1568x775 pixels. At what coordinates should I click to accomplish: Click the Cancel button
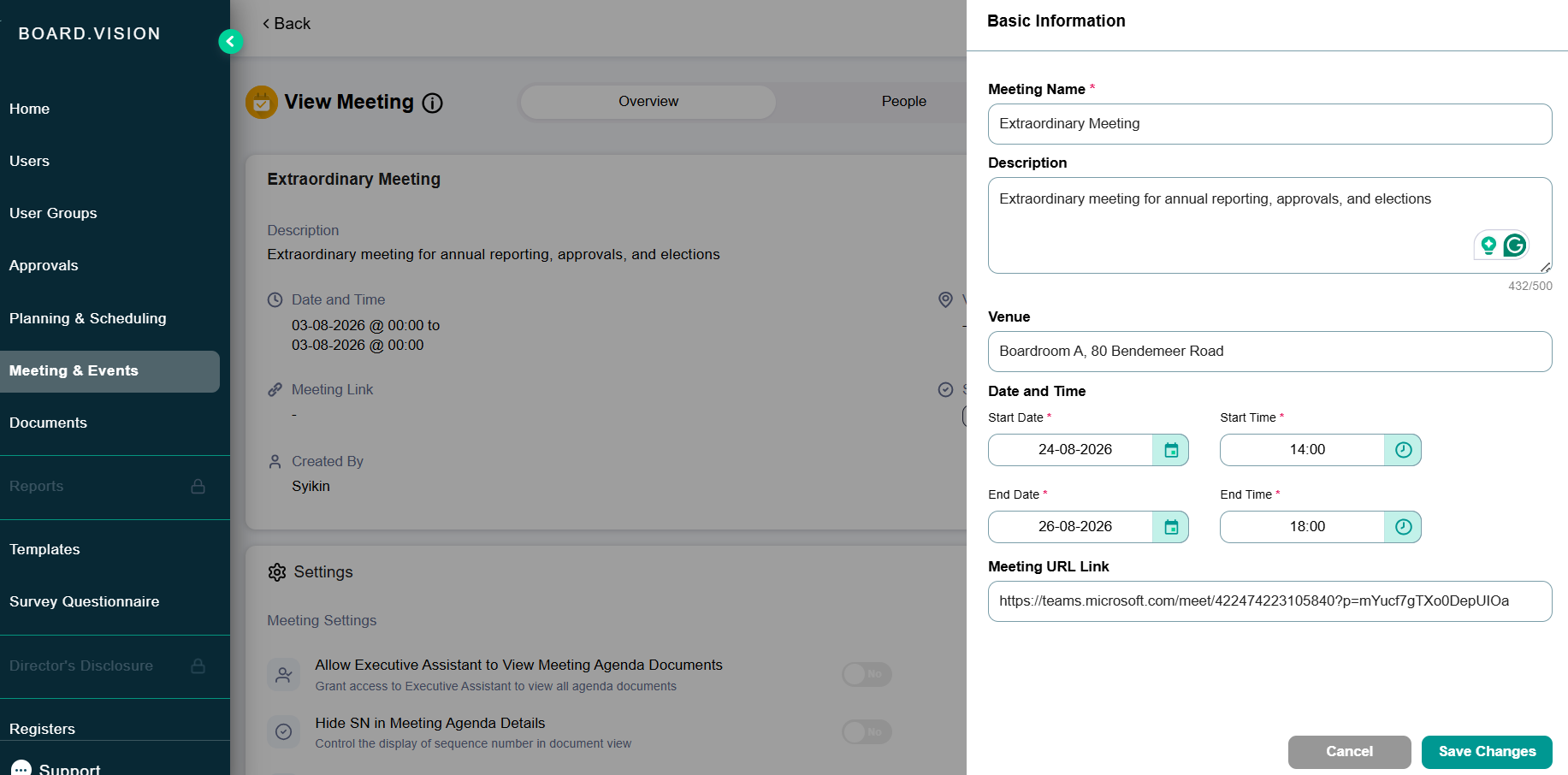pos(1349,752)
